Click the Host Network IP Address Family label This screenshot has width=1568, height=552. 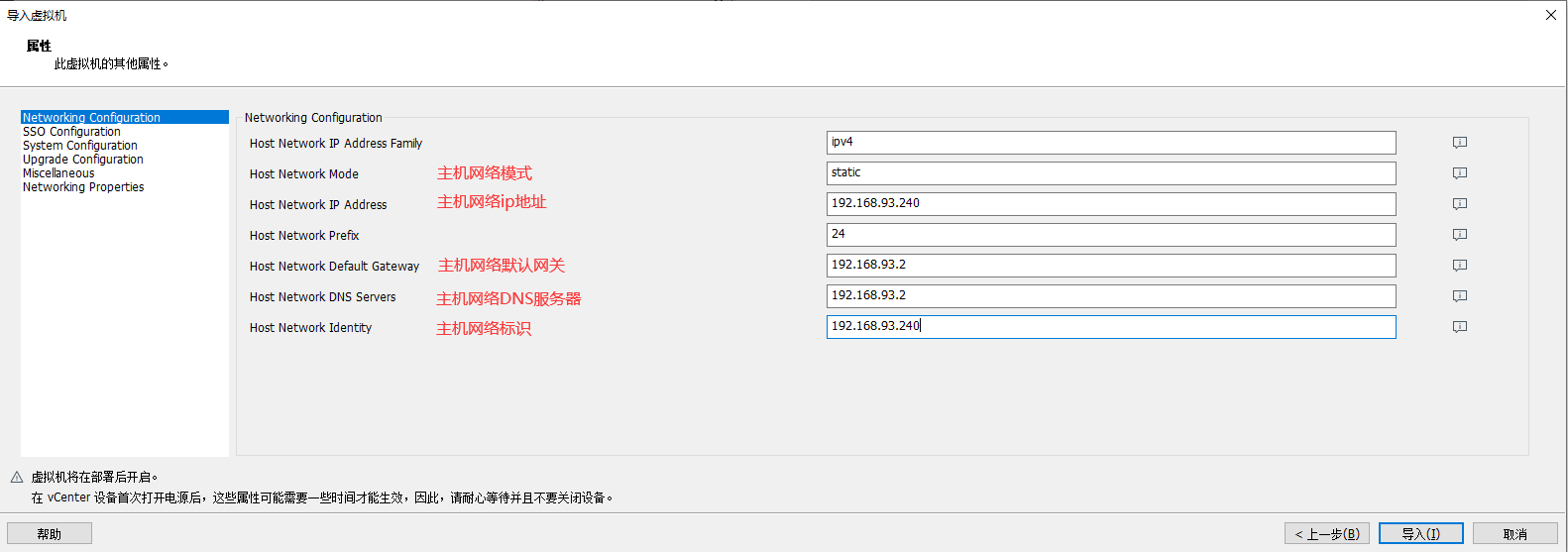pos(336,143)
